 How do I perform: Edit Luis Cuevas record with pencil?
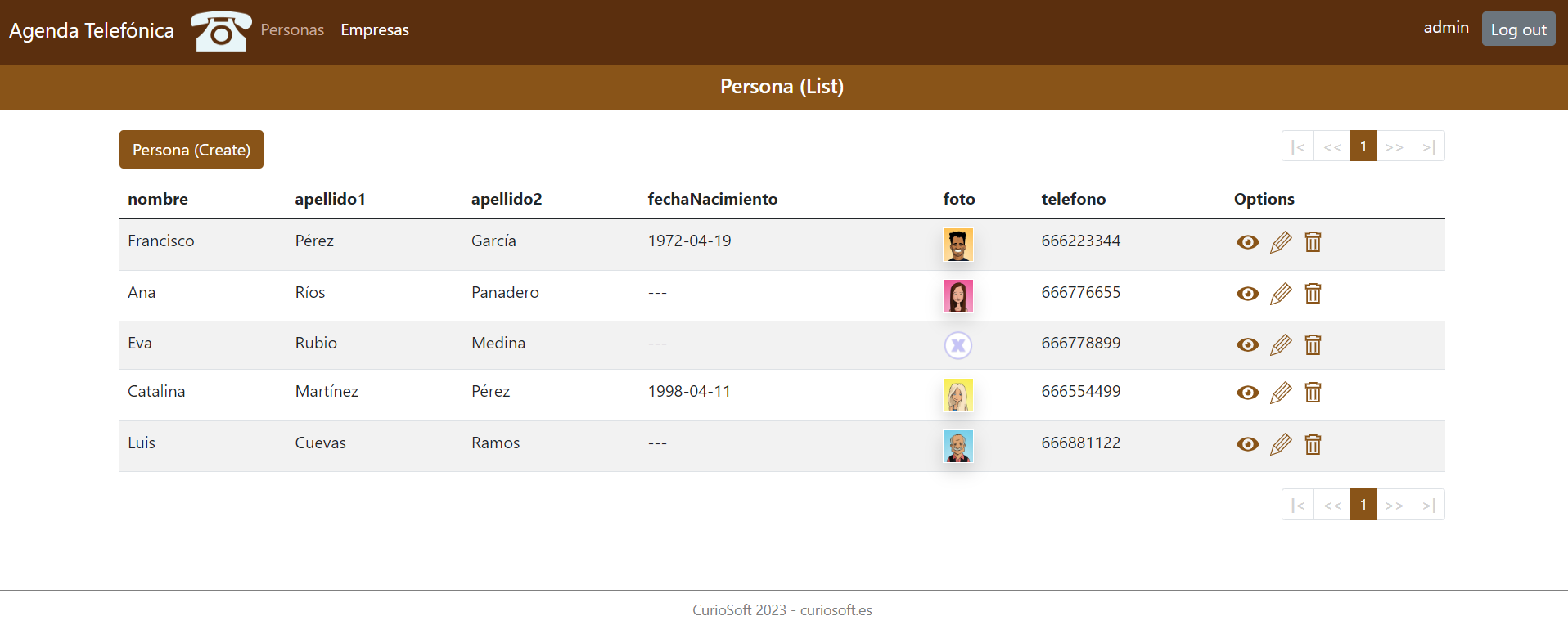coord(1281,444)
